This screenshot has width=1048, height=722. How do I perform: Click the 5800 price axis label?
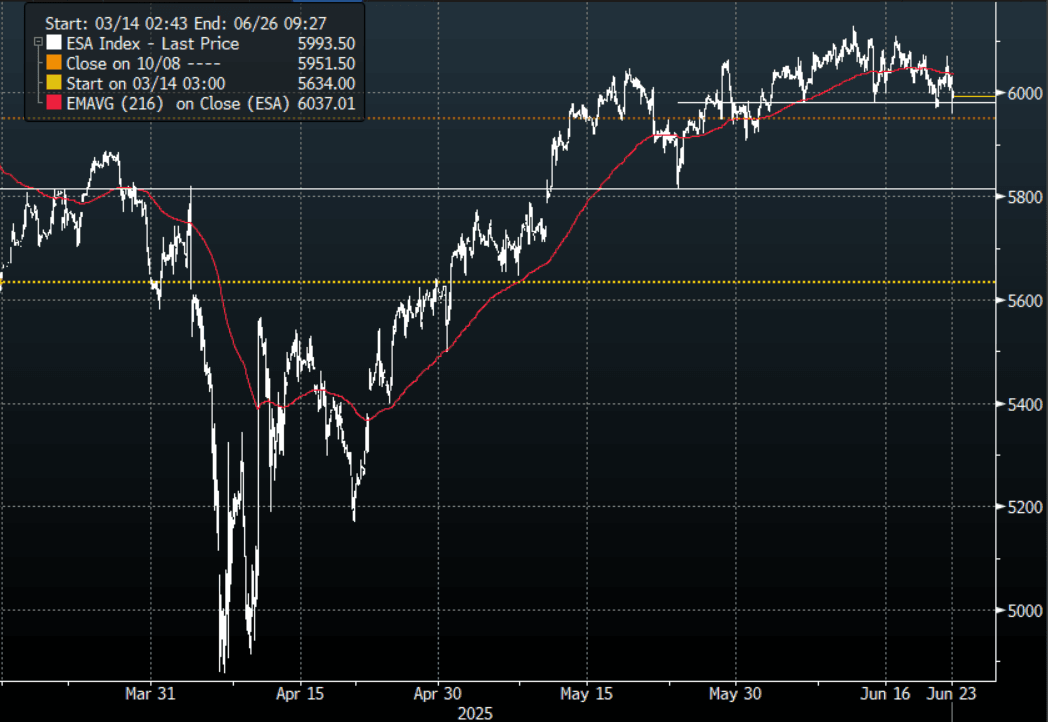pos(1025,198)
